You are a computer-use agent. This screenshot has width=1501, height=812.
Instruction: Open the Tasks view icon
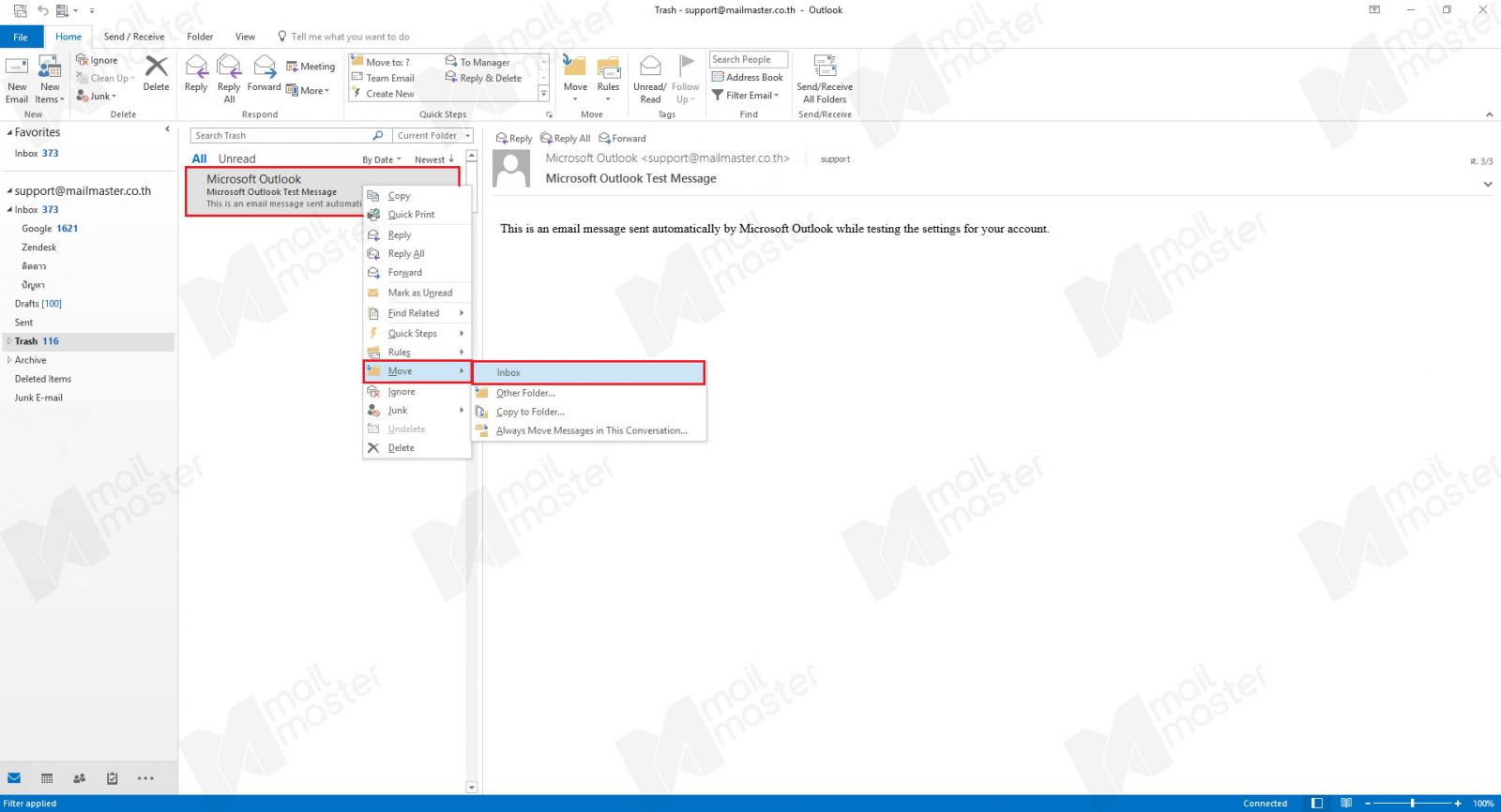(113, 778)
